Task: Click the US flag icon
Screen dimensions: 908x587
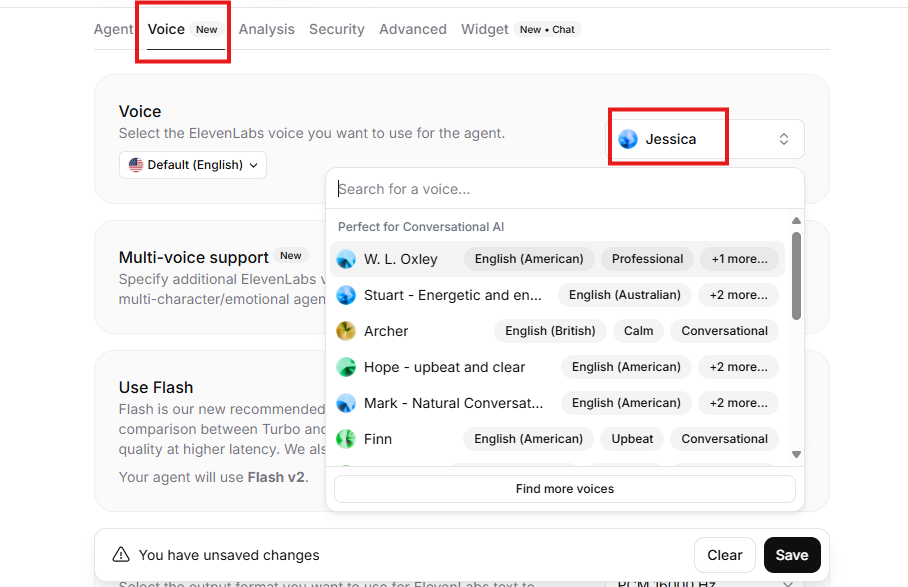Action: 136,165
